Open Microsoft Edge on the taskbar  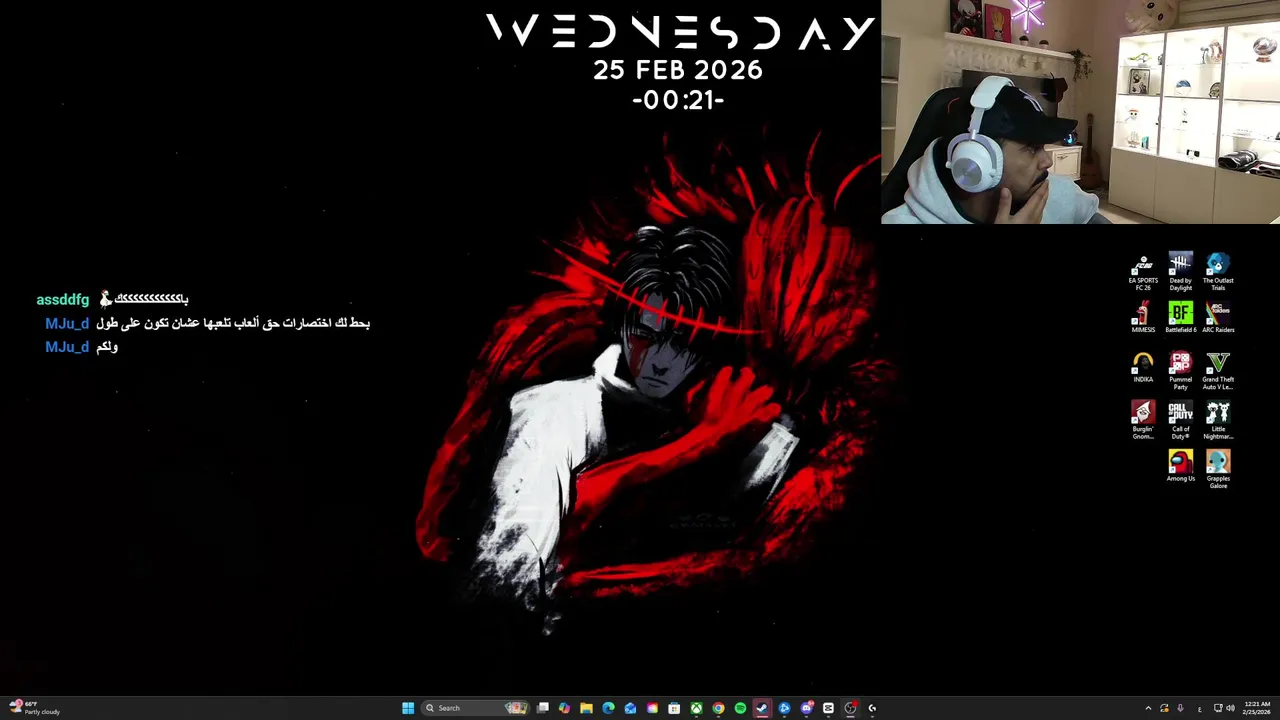pos(608,708)
